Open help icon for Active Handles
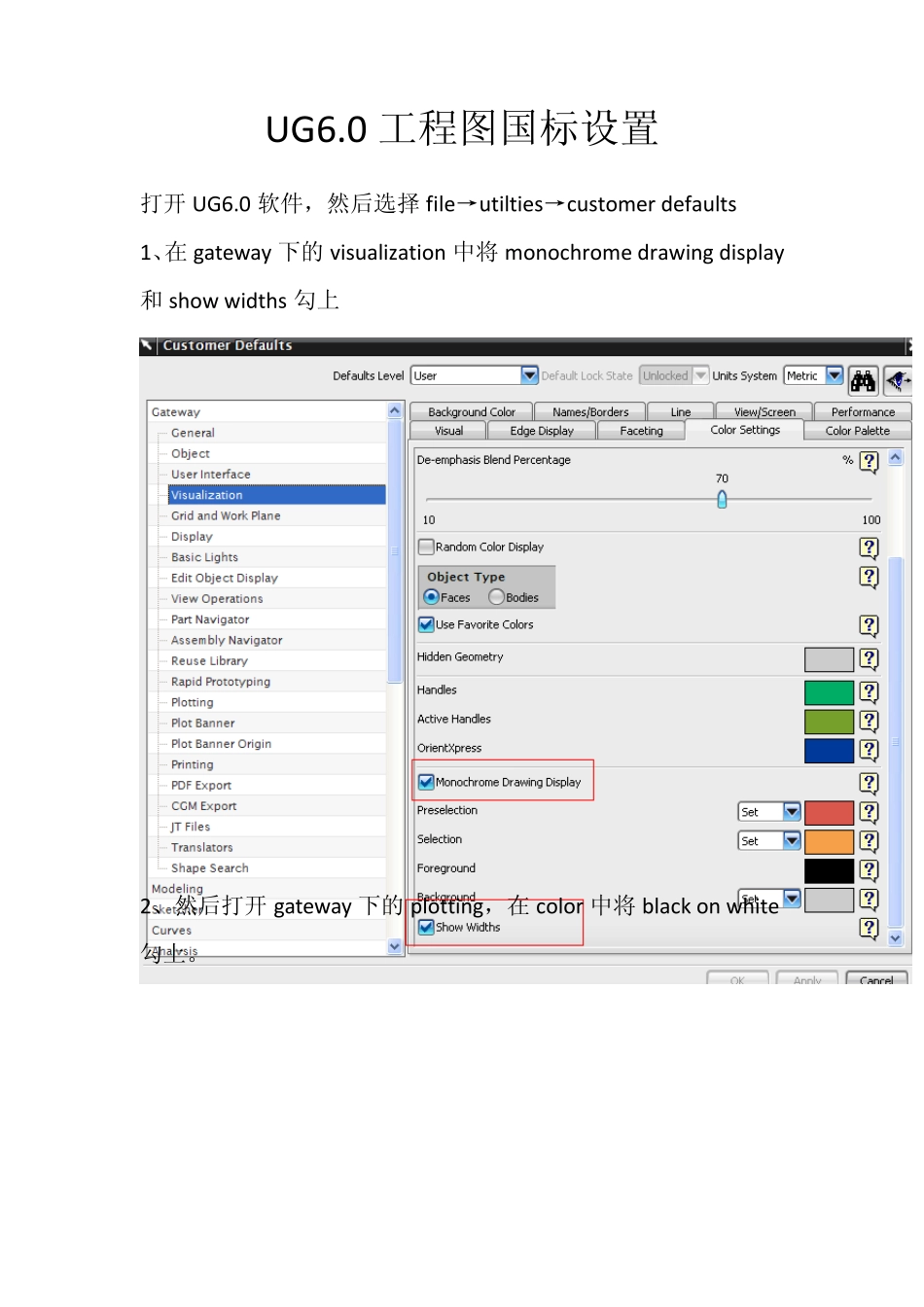 870,722
